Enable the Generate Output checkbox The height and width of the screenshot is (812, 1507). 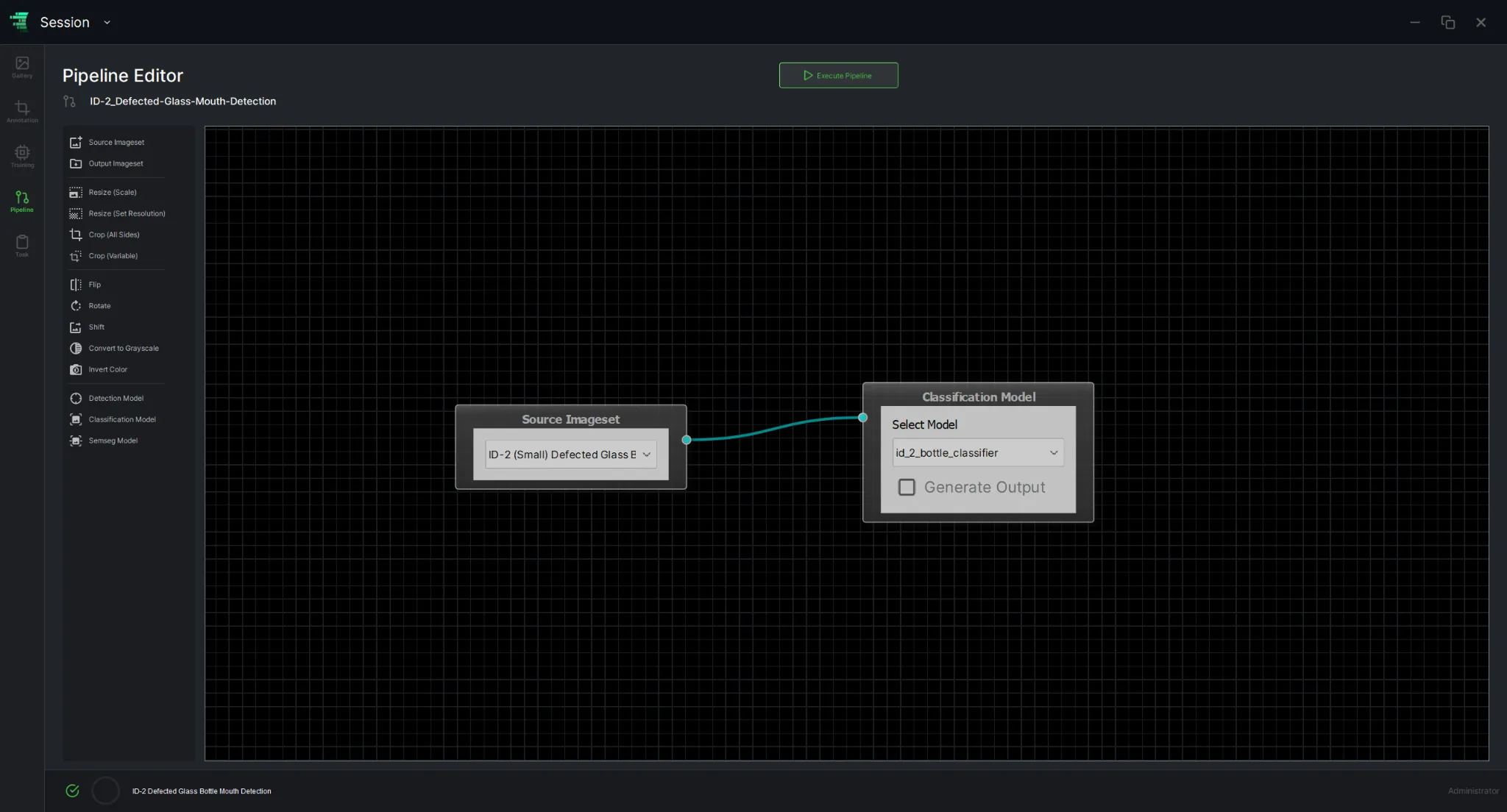click(x=907, y=488)
